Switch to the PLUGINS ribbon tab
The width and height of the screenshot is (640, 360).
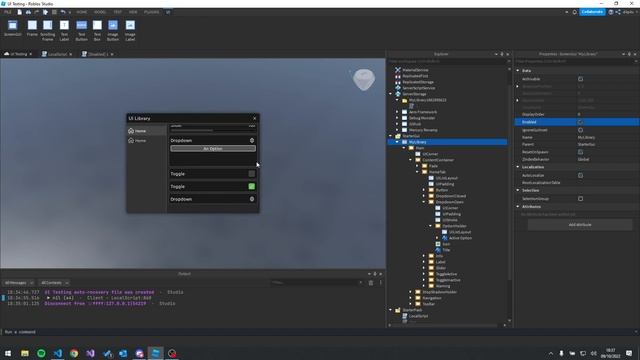coord(151,12)
